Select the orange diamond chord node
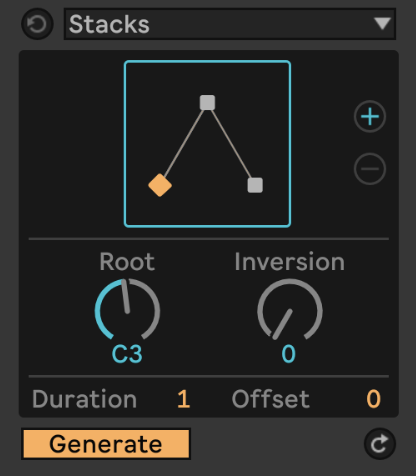 160,185
